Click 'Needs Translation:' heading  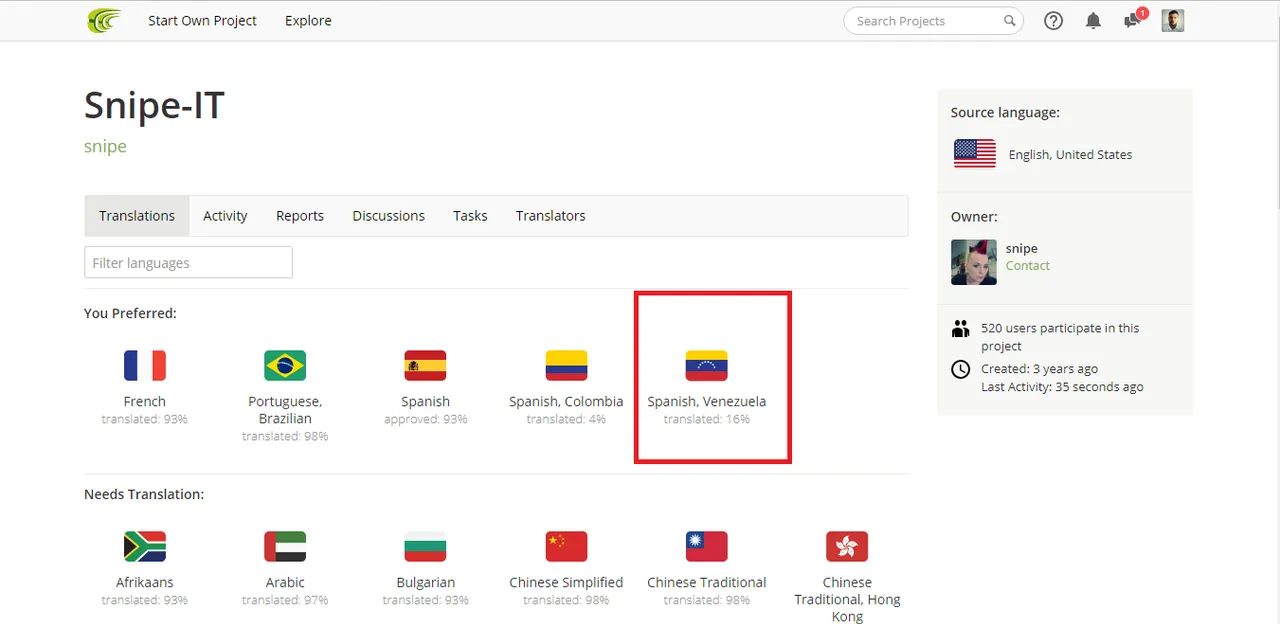coord(144,494)
